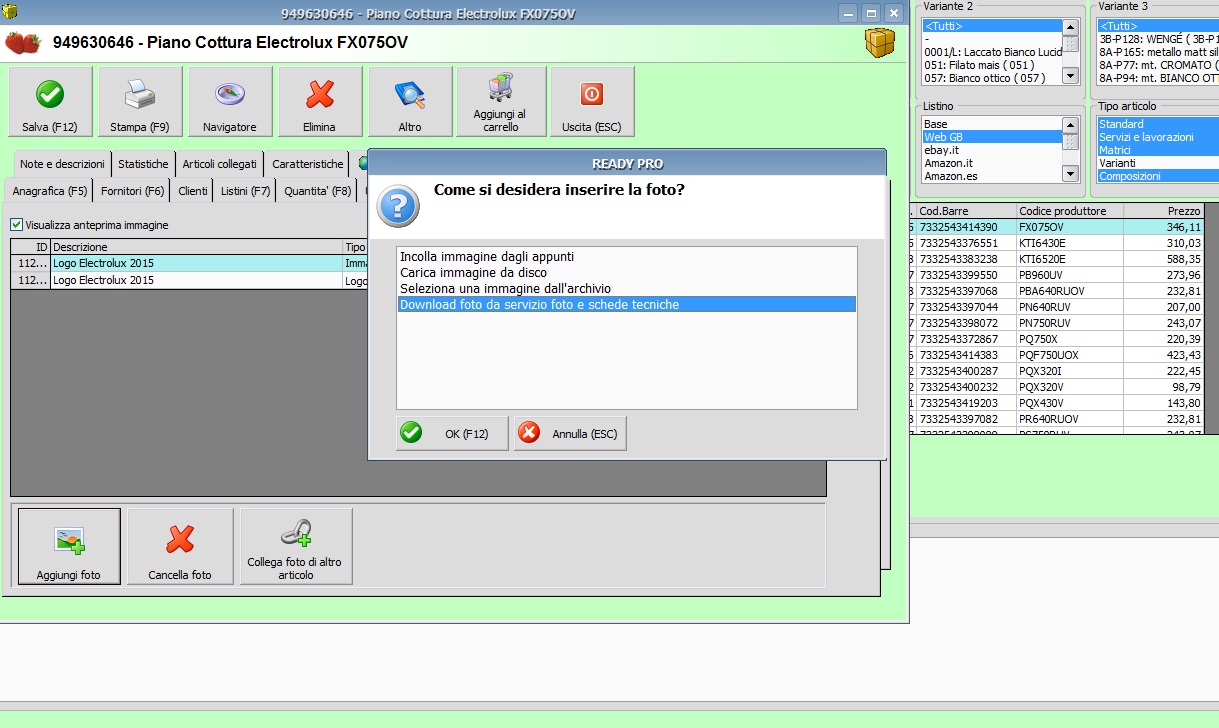The width and height of the screenshot is (1219, 728).
Task: Select Varianti in Tipo articolo list
Action: point(1158,163)
